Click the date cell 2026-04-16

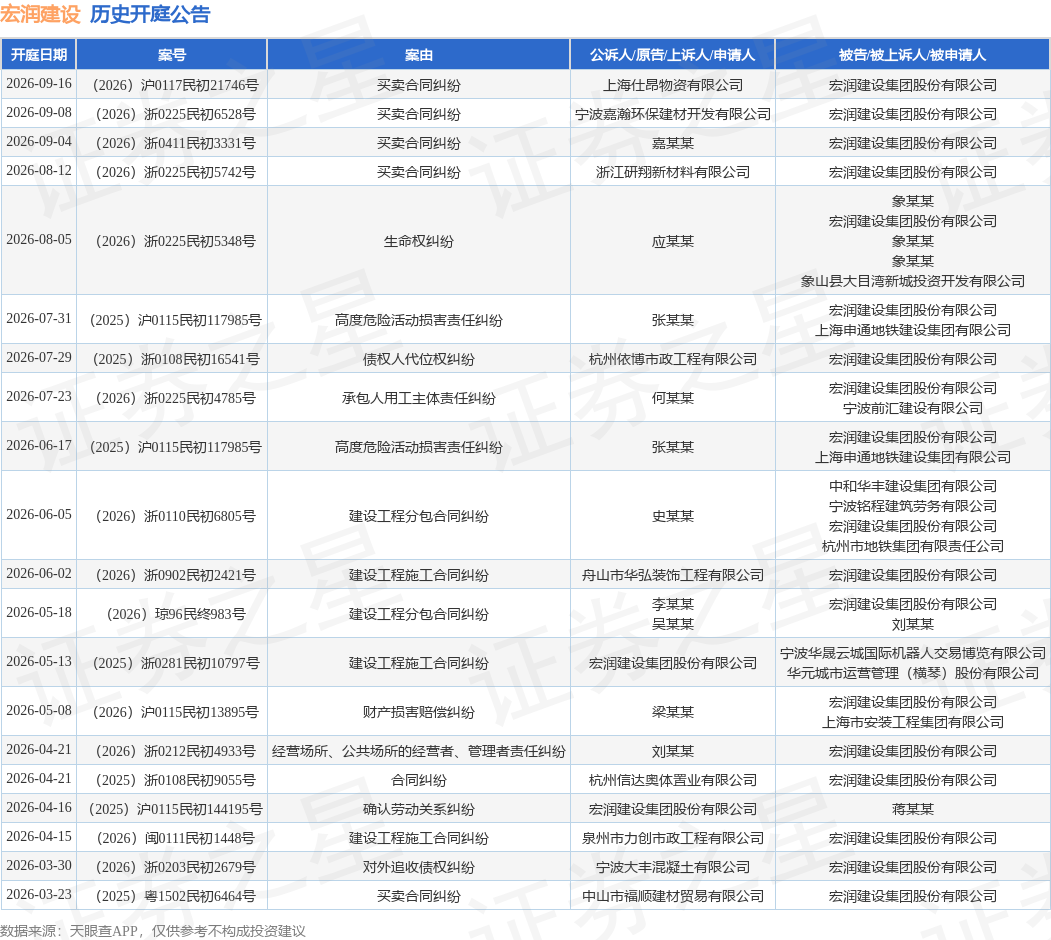coord(39,807)
